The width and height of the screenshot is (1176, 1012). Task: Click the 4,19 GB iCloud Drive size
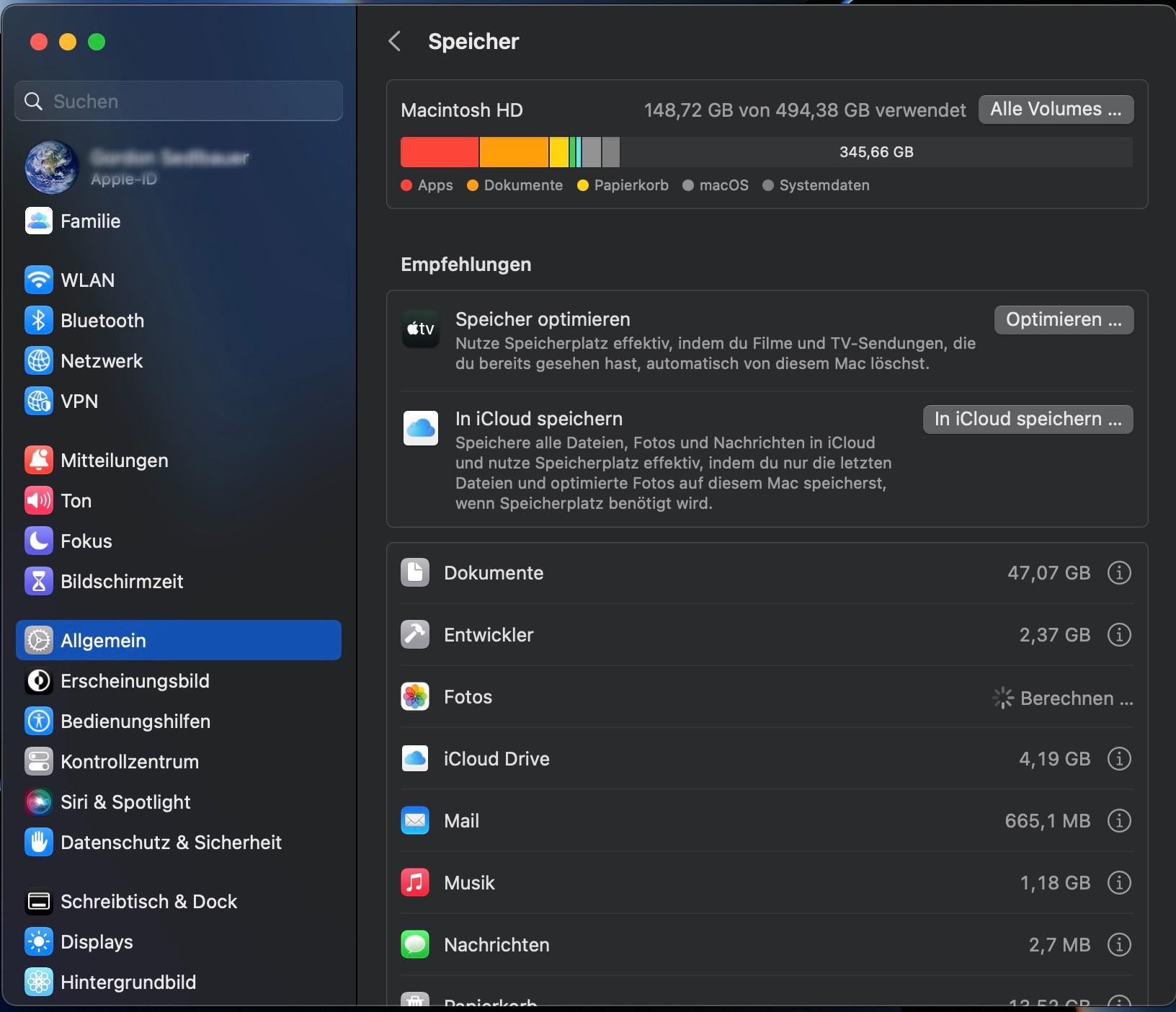click(x=1055, y=759)
